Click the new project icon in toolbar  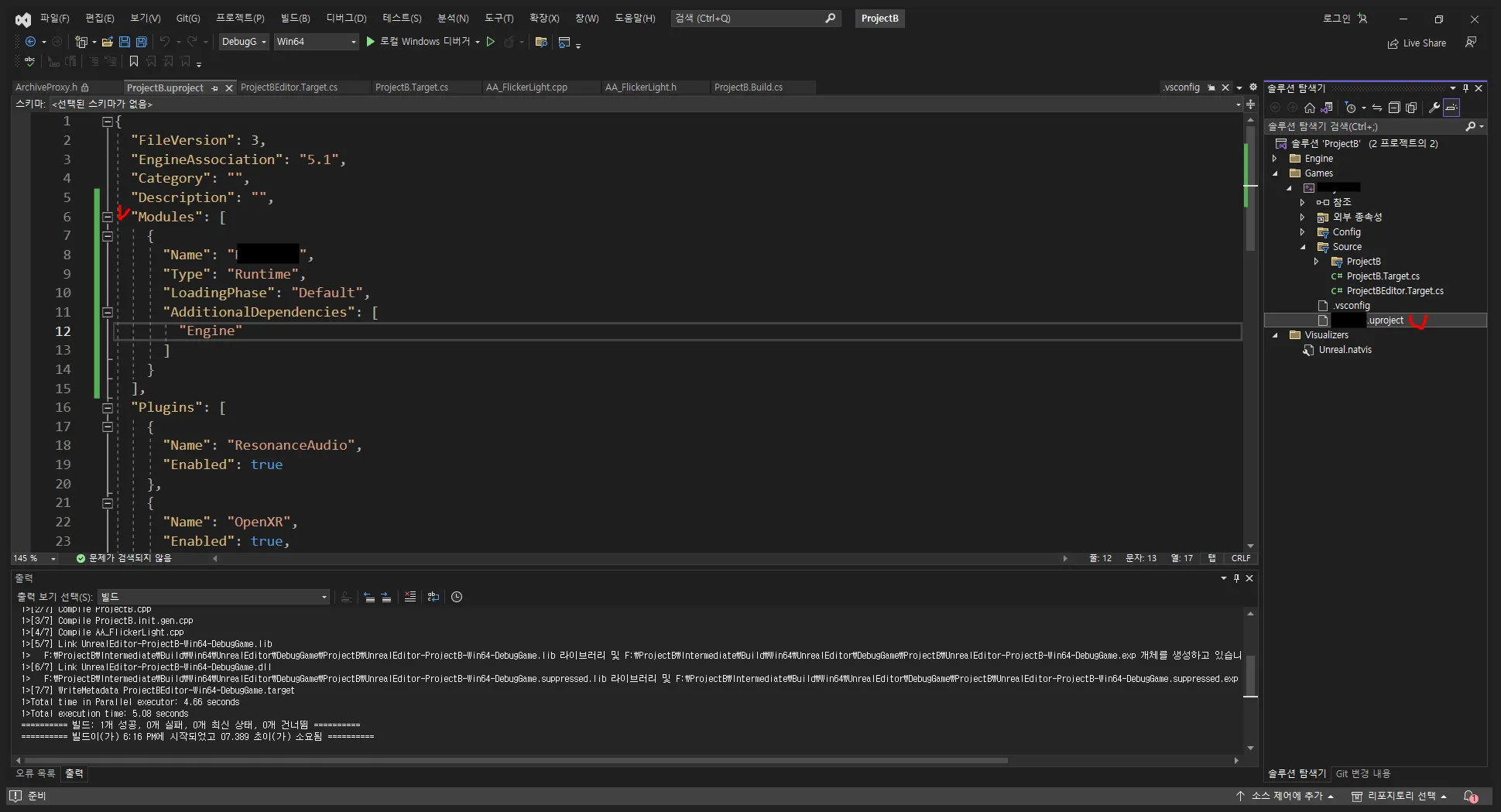[81, 42]
